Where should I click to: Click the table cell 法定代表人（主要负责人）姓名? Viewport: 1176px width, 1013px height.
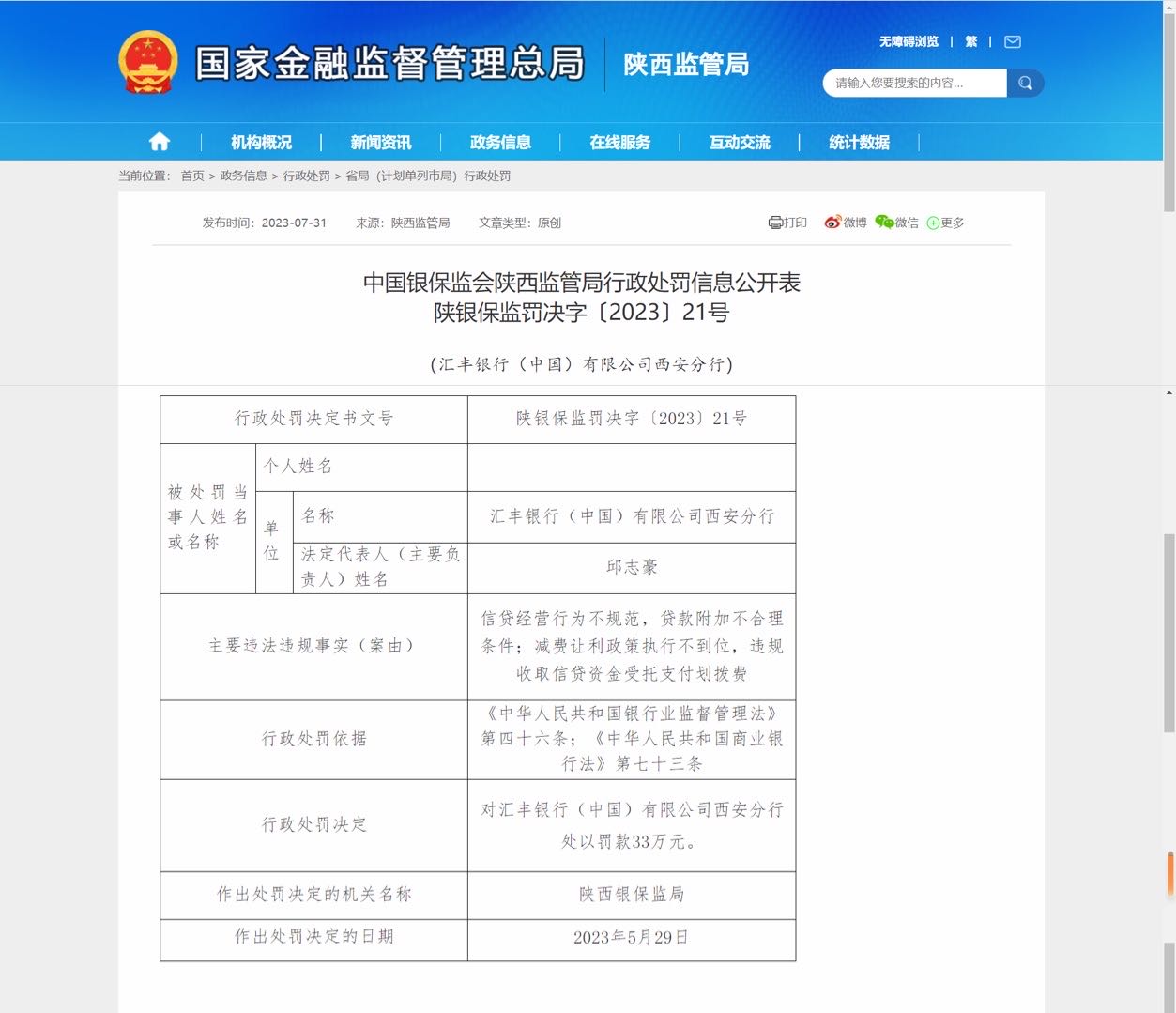[x=380, y=567]
